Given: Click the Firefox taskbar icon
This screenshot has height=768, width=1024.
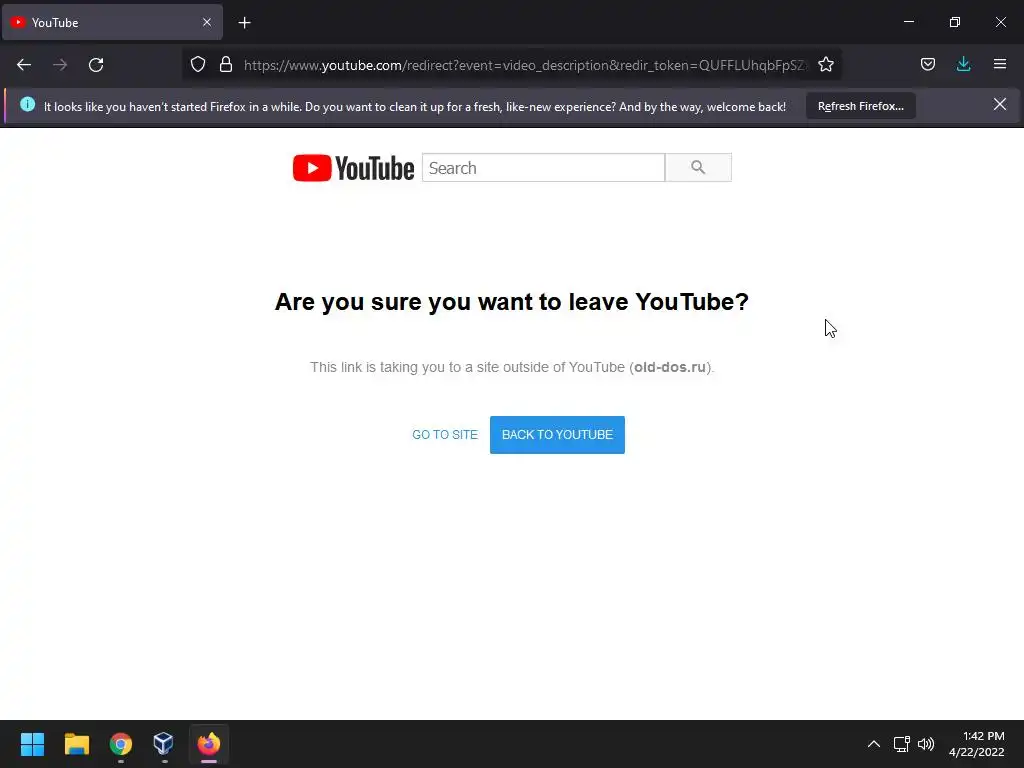Looking at the screenshot, I should [209, 744].
